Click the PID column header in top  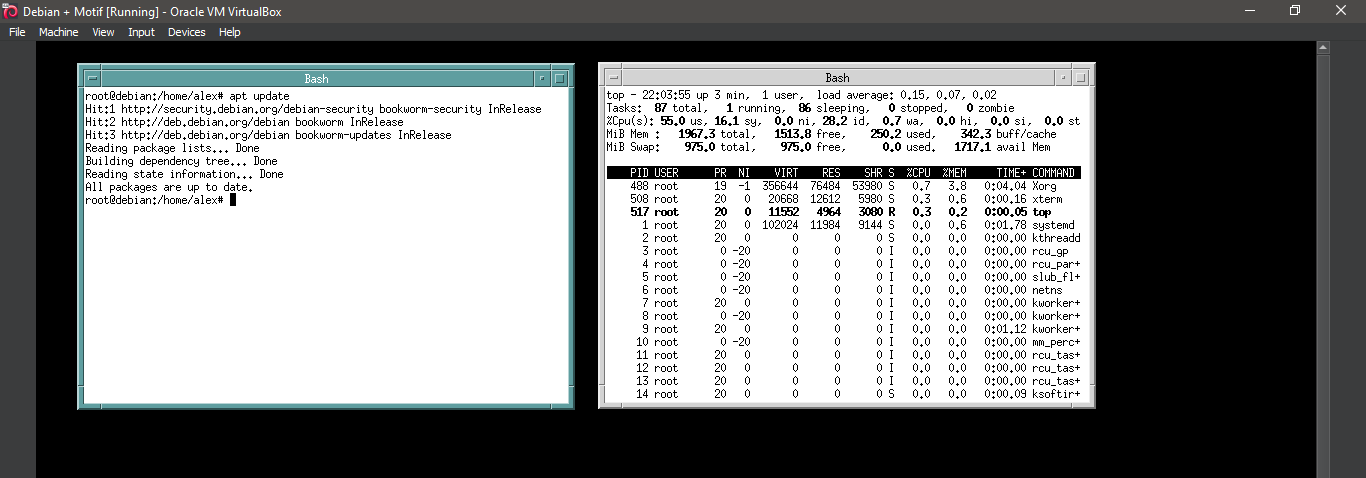(x=640, y=173)
